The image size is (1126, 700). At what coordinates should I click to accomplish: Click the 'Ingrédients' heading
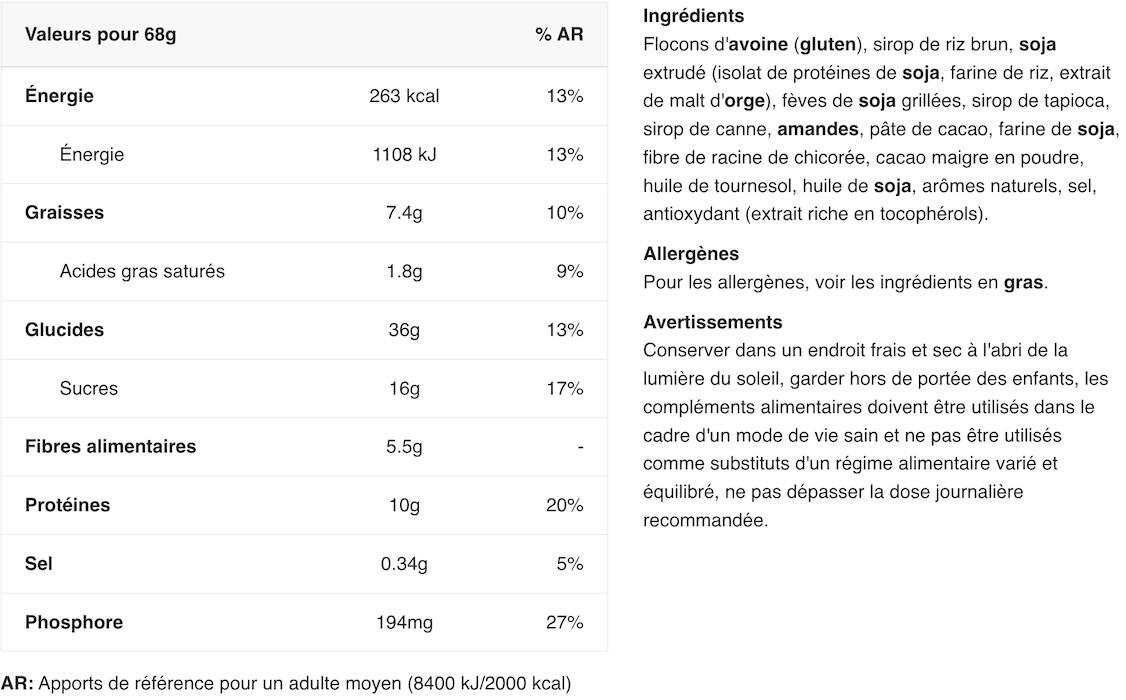coord(693,16)
